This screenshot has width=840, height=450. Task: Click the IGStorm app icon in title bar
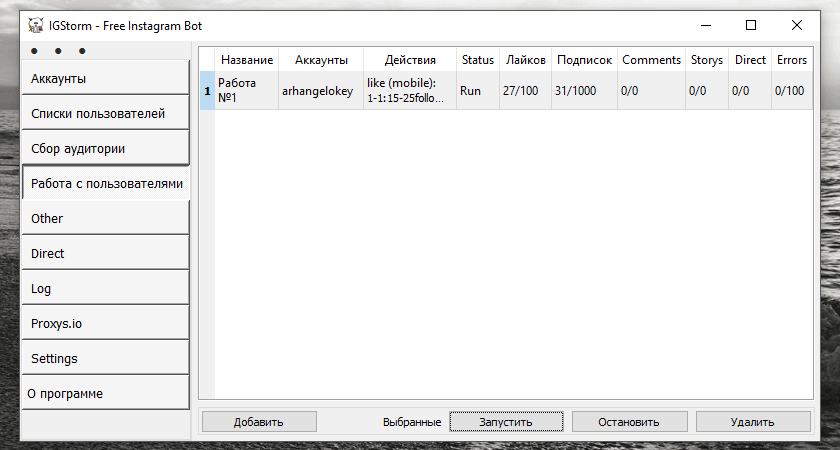36,25
